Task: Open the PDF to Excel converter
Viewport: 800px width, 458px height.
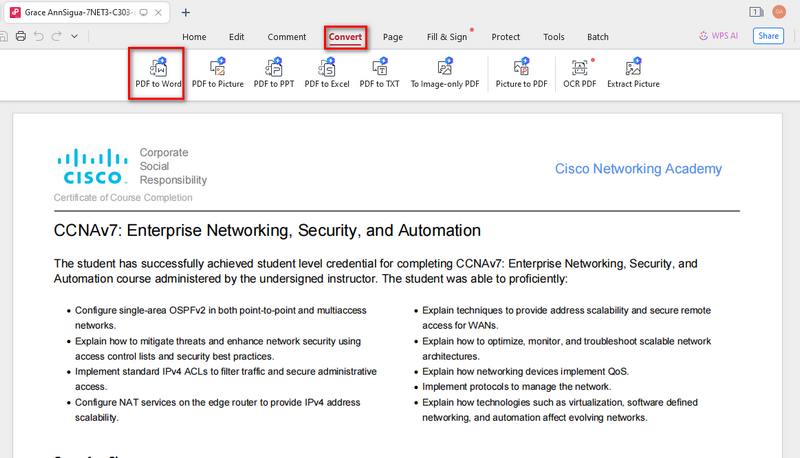Action: click(327, 73)
